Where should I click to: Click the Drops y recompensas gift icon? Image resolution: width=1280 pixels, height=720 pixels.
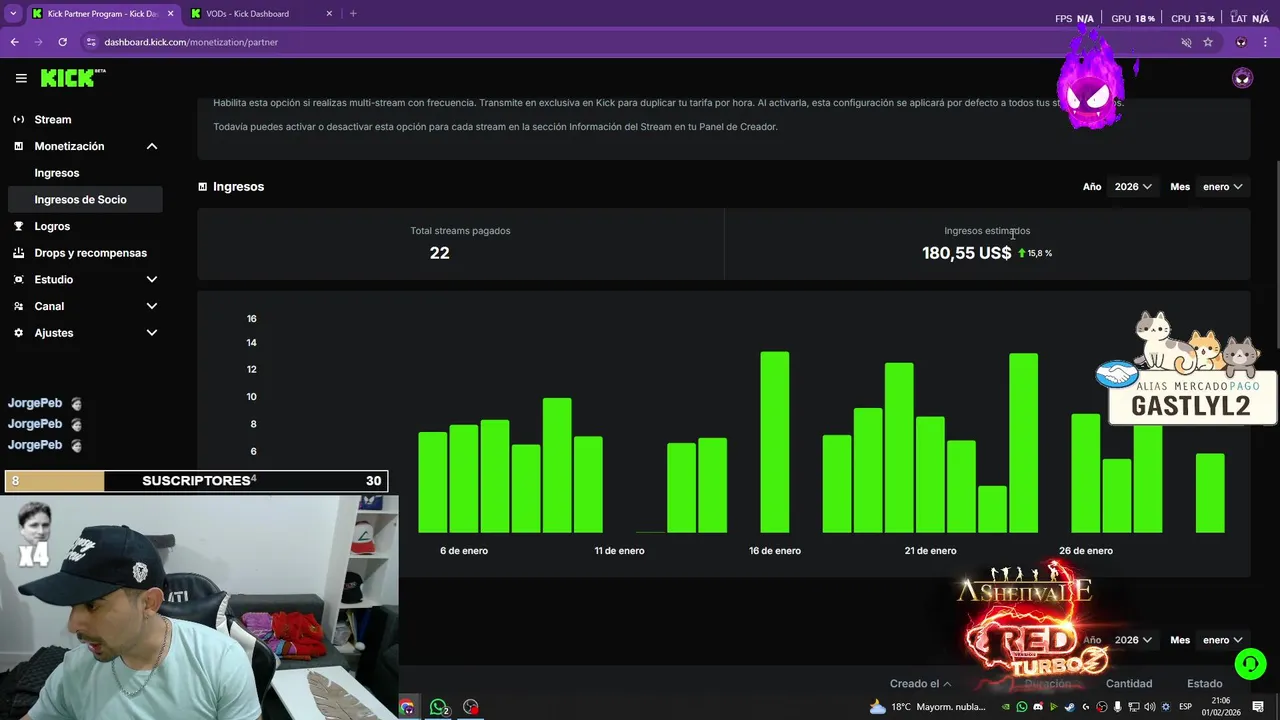tap(18, 253)
